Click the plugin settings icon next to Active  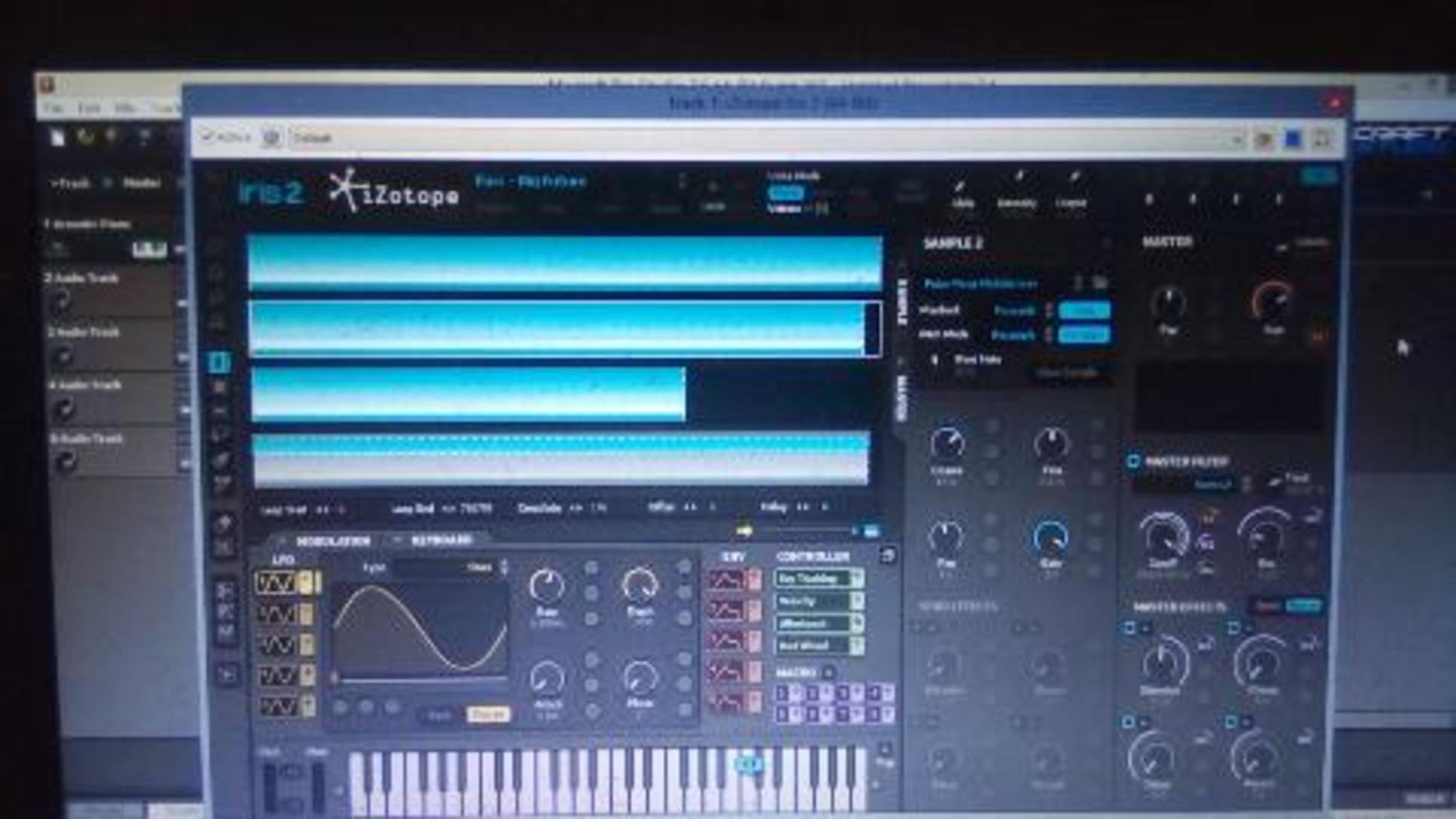click(x=272, y=138)
